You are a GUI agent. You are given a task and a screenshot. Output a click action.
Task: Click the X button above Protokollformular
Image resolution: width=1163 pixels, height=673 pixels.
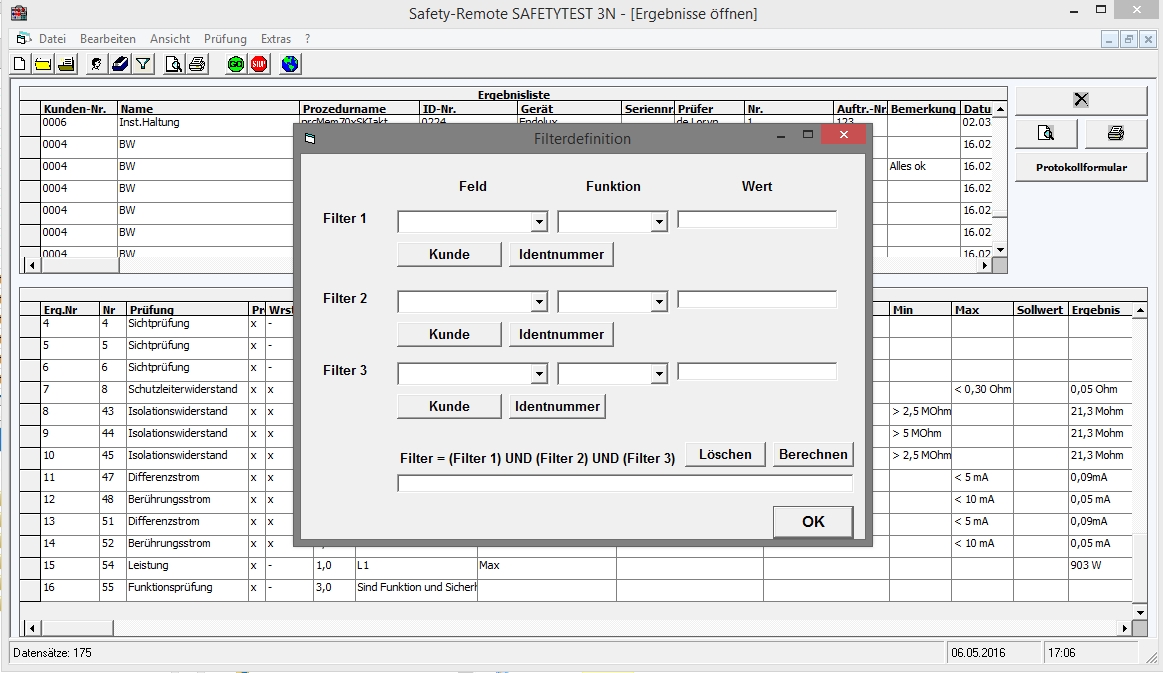click(x=1081, y=99)
